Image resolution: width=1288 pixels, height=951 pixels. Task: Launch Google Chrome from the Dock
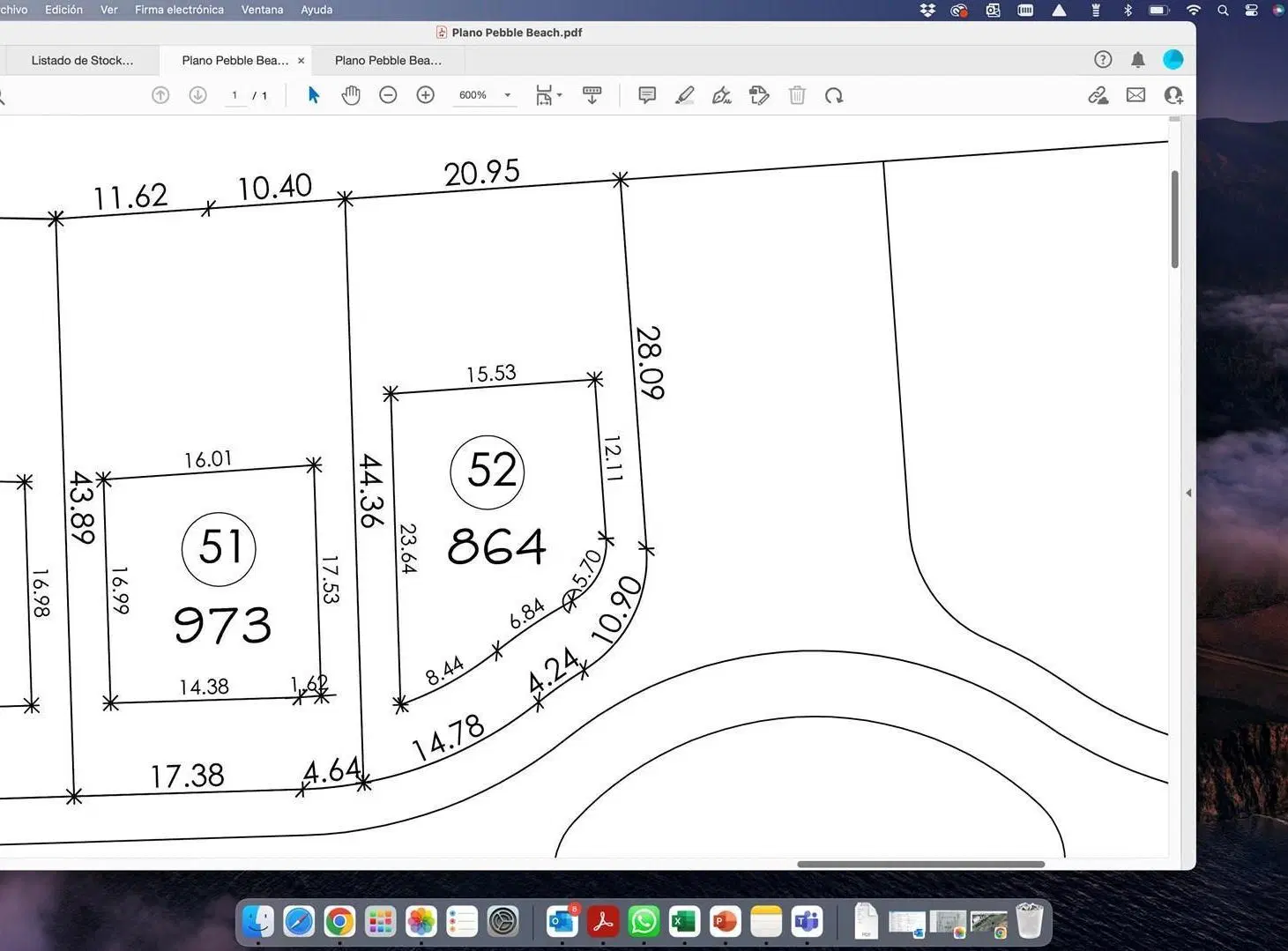pos(339,922)
